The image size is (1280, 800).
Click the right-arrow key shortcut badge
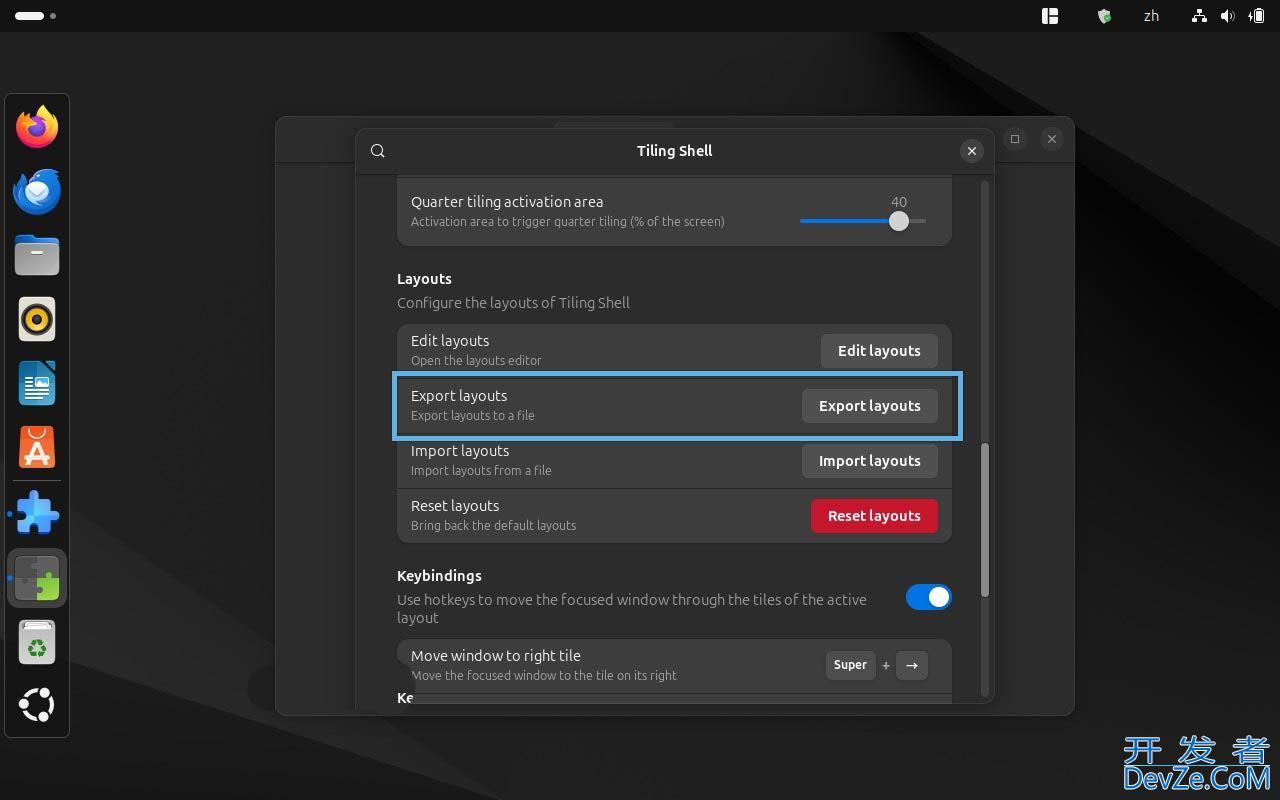(912, 665)
